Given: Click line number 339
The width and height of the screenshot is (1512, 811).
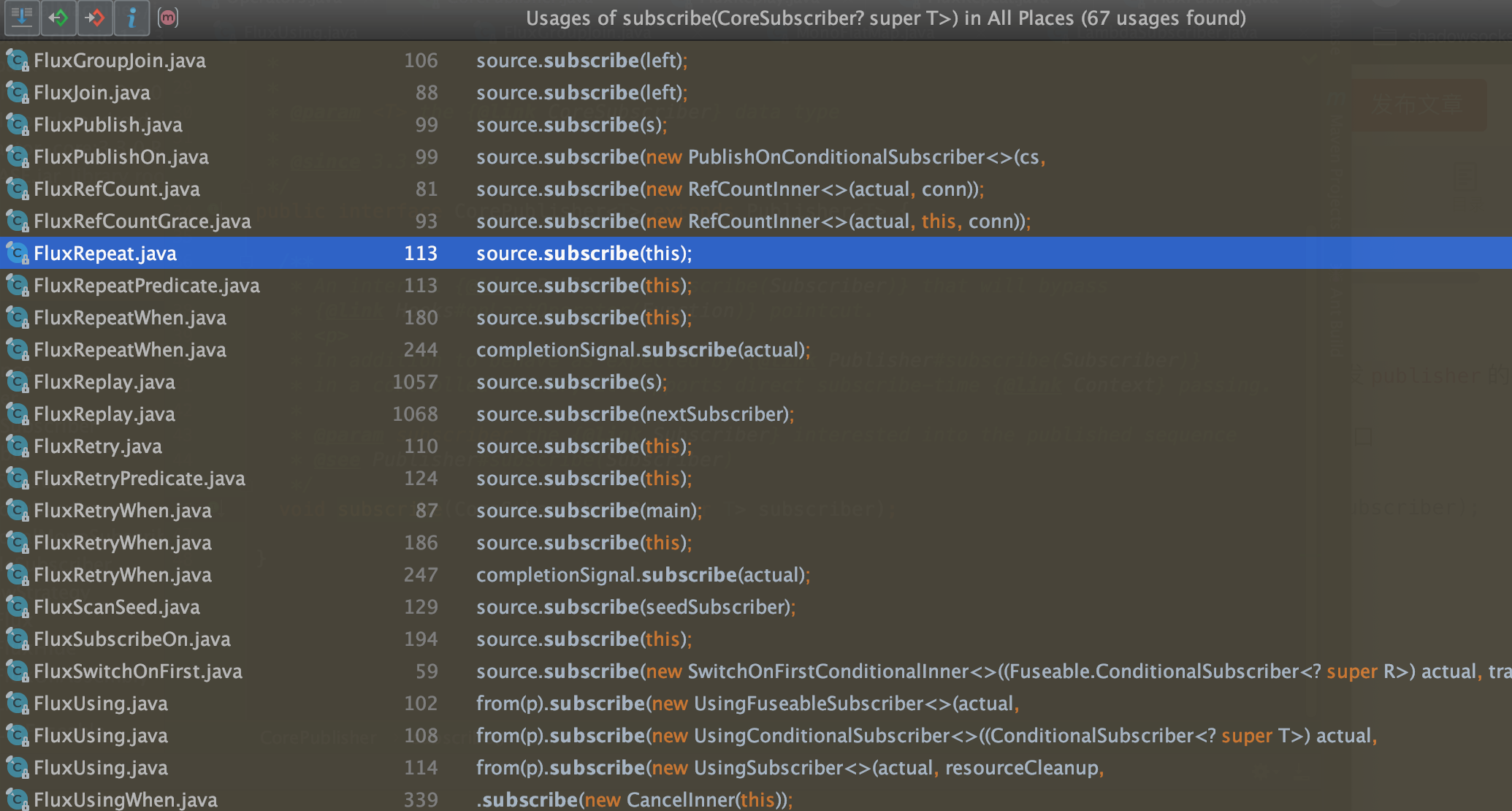Looking at the screenshot, I should (421, 800).
